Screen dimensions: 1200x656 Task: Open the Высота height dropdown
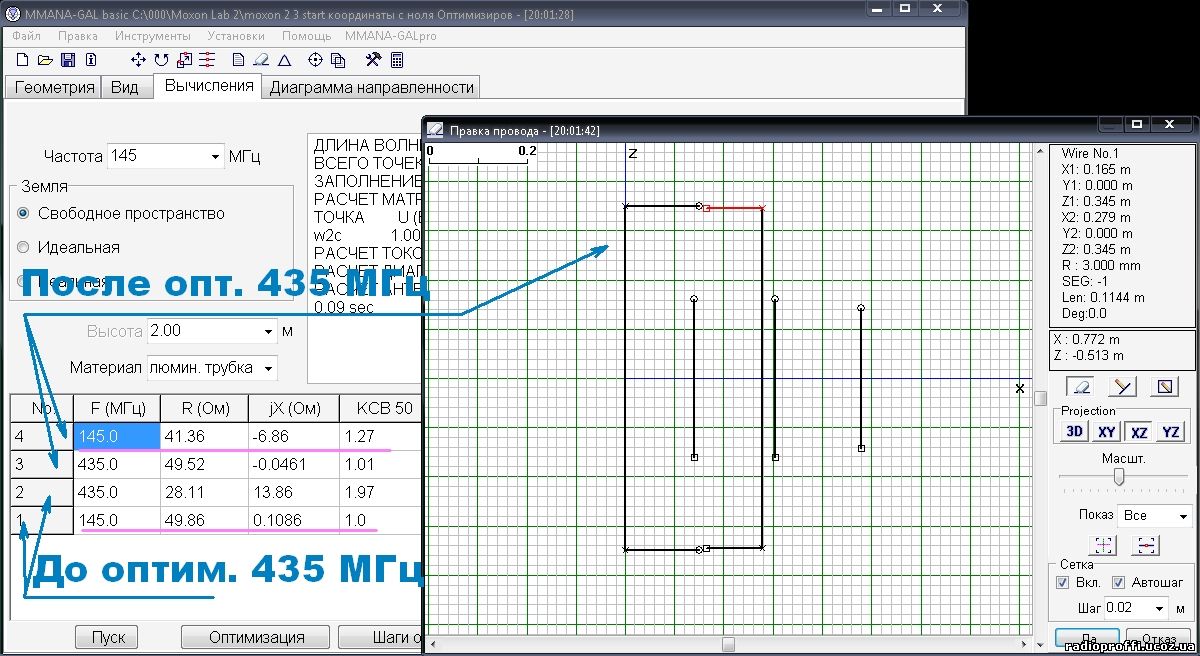tap(268, 331)
